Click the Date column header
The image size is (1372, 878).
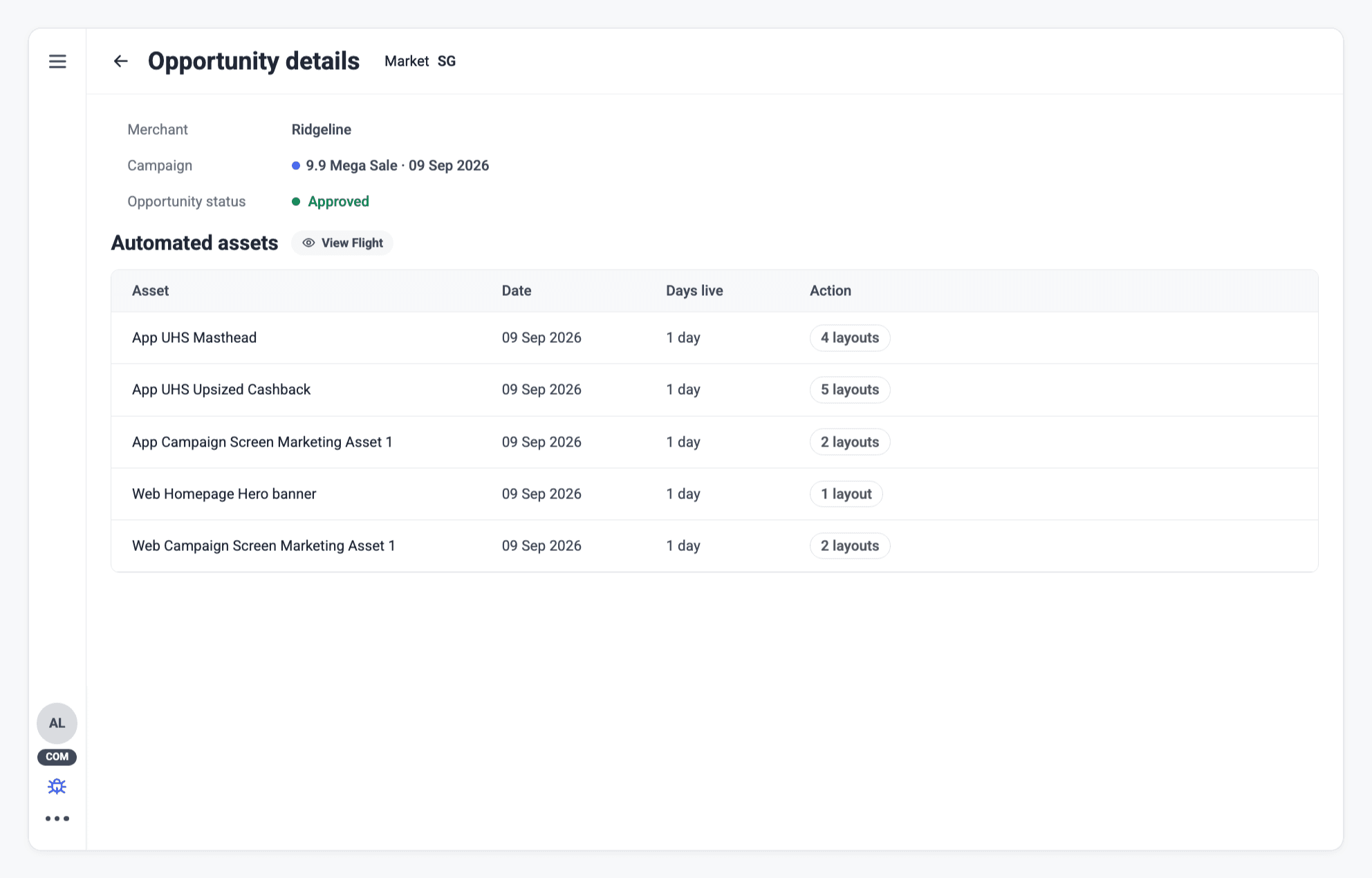[517, 291]
